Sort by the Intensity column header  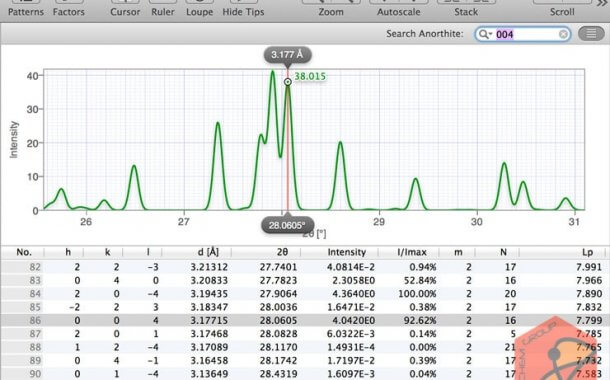pos(346,252)
